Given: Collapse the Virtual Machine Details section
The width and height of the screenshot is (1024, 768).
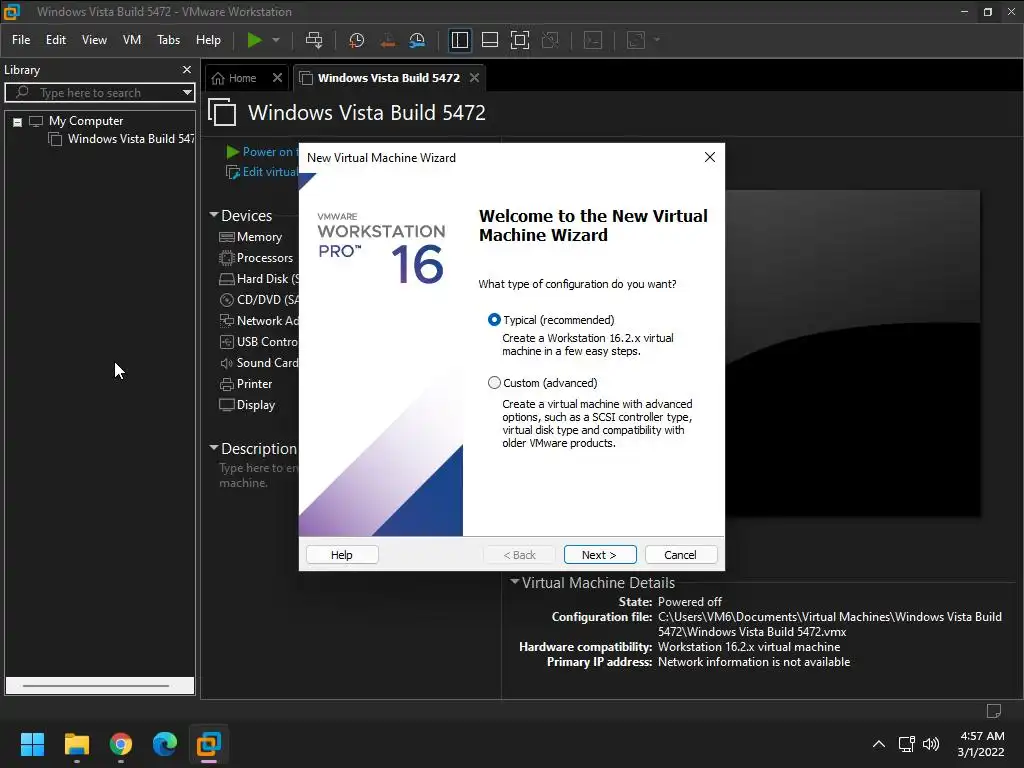Looking at the screenshot, I should tap(515, 582).
